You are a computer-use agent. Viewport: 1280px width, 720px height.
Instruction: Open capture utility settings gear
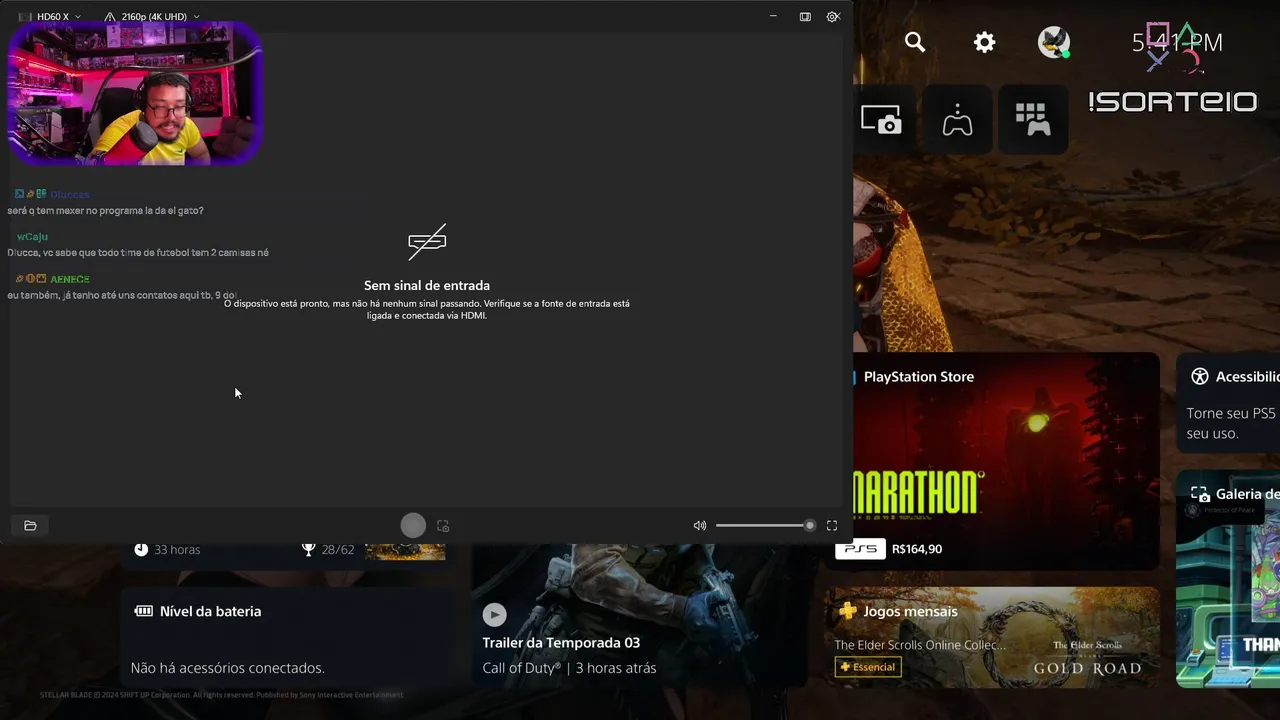[x=833, y=17]
